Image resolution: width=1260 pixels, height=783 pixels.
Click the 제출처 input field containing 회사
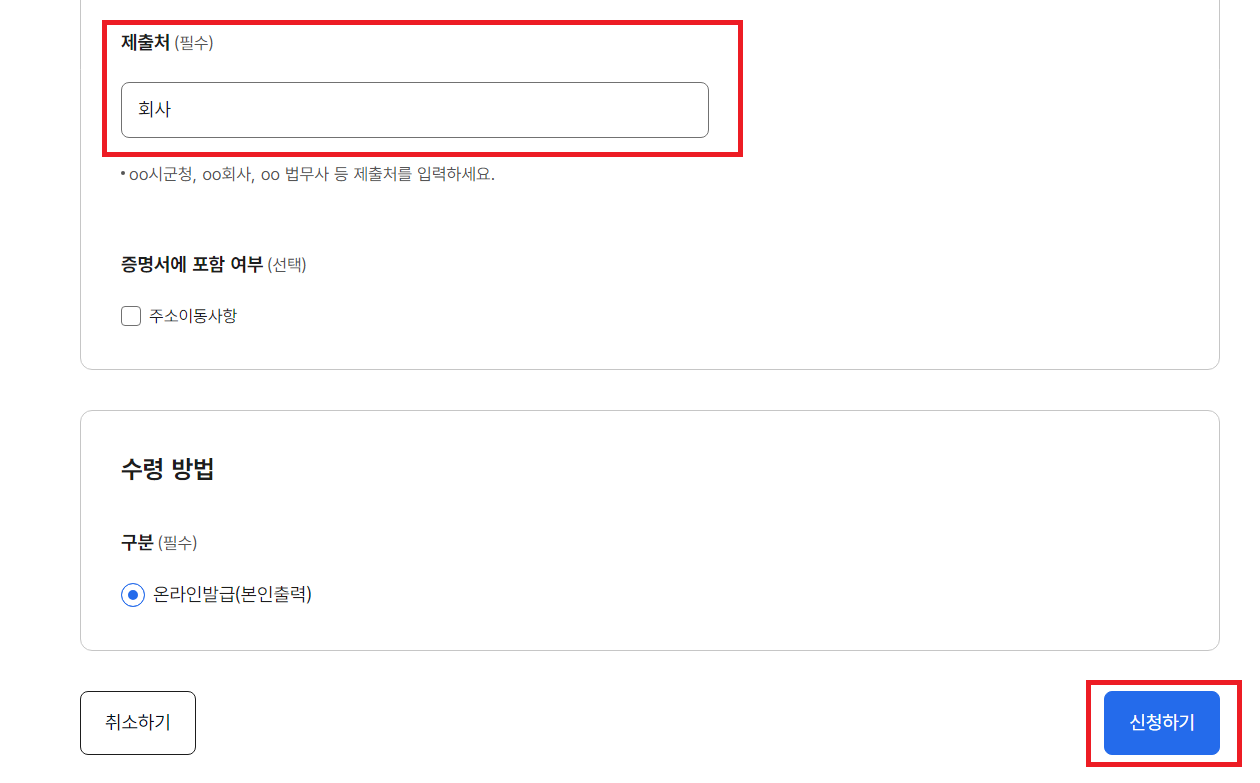click(x=415, y=110)
